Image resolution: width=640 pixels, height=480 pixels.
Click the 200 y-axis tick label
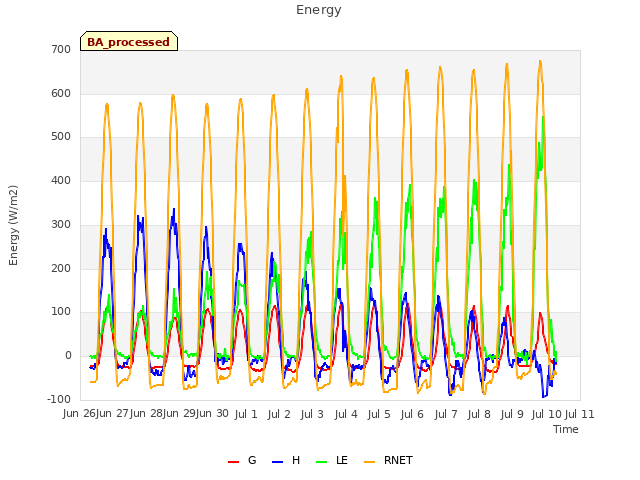61,269
